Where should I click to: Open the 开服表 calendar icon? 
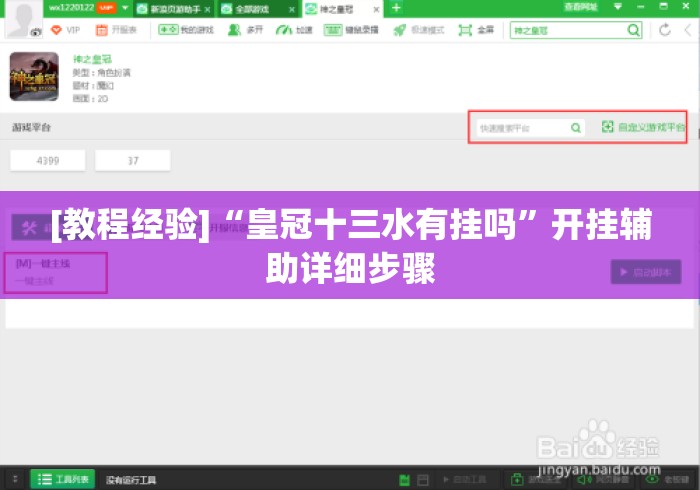pos(102,30)
